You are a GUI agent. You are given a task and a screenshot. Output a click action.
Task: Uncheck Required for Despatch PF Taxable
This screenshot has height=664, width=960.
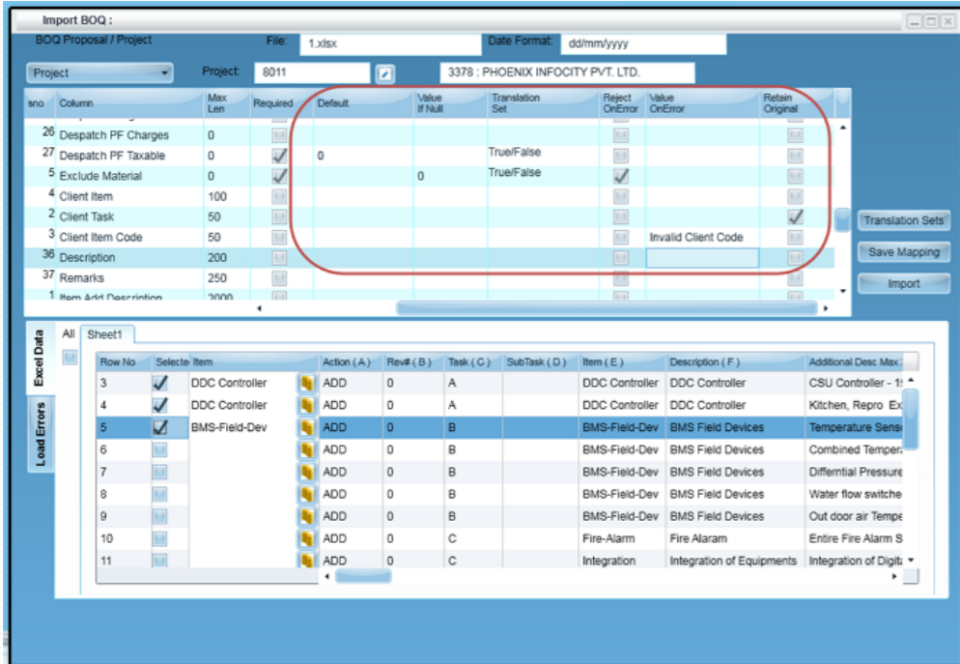click(x=279, y=155)
